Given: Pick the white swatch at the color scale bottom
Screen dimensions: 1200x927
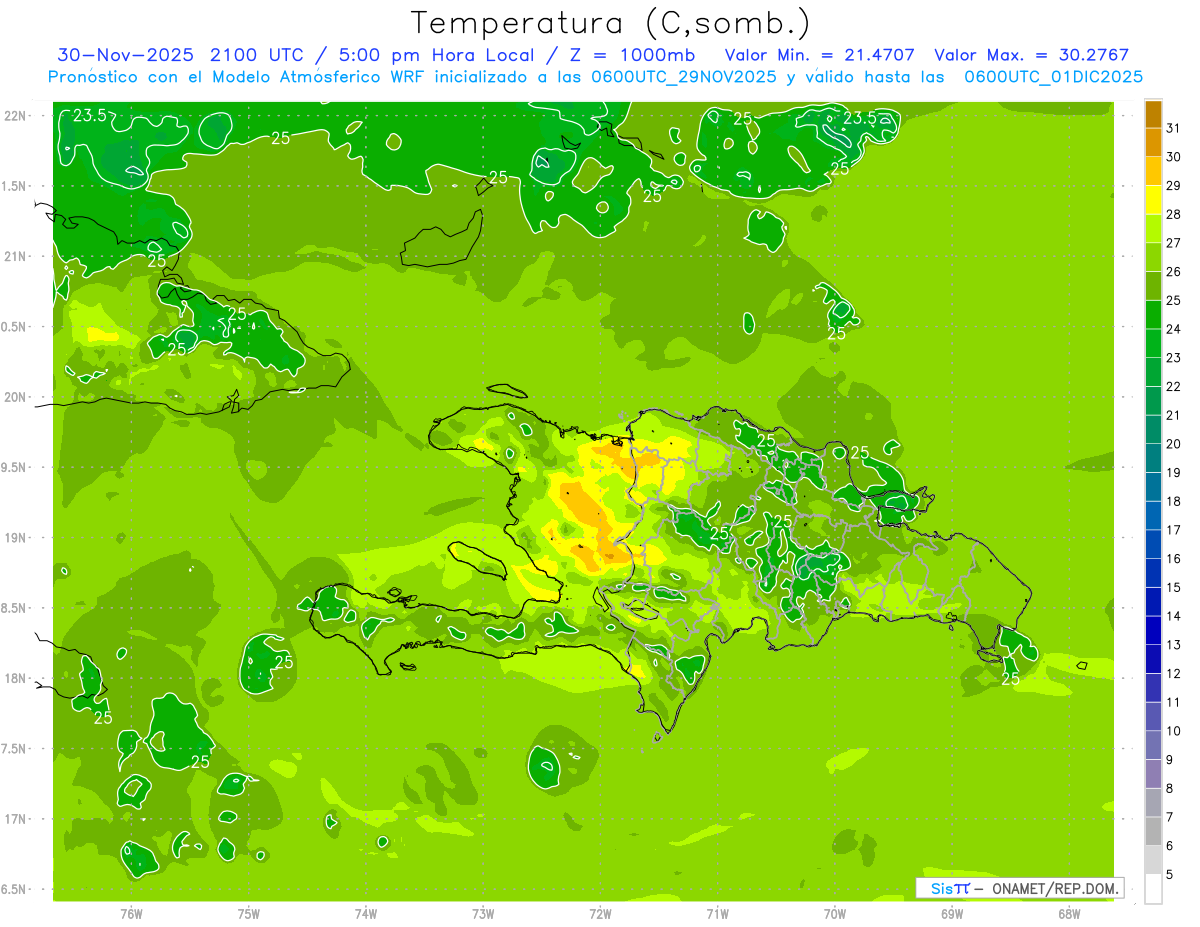Looking at the screenshot, I should (x=1153, y=889).
